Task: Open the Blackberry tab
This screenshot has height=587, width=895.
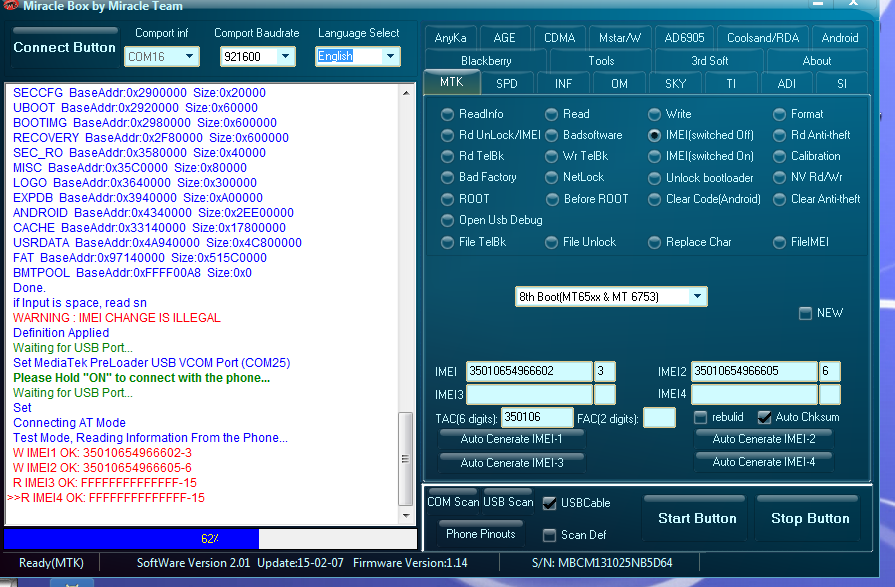Action: tap(486, 61)
